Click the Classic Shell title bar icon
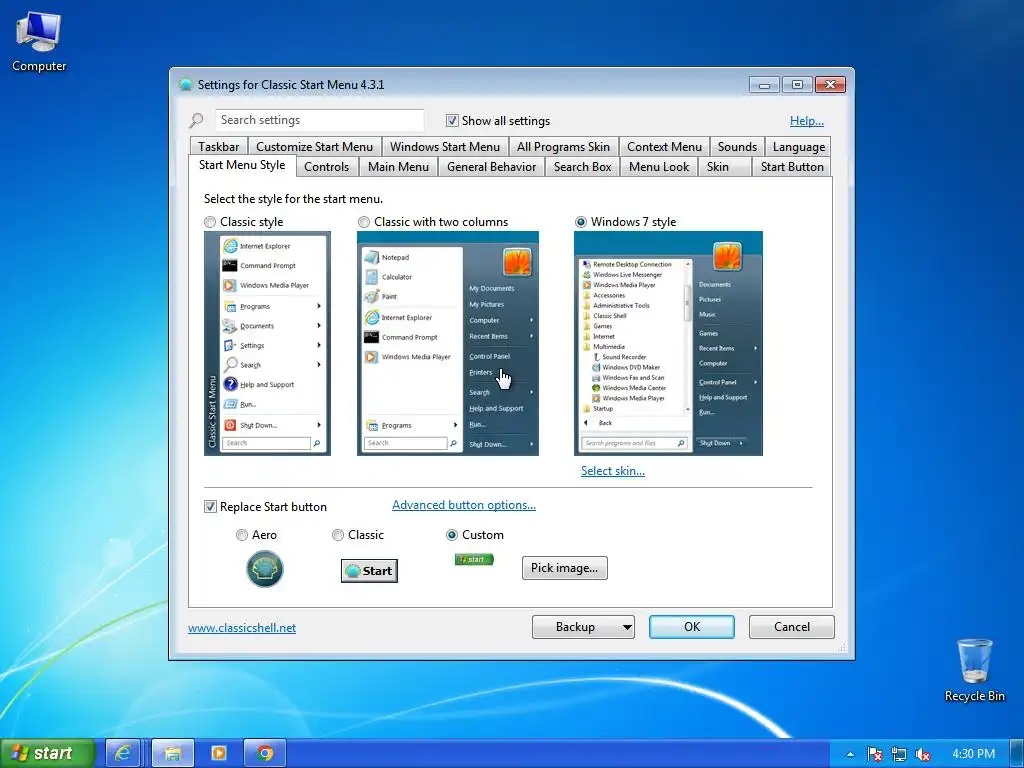Image resolution: width=1024 pixels, height=768 pixels. pyautogui.click(x=185, y=84)
